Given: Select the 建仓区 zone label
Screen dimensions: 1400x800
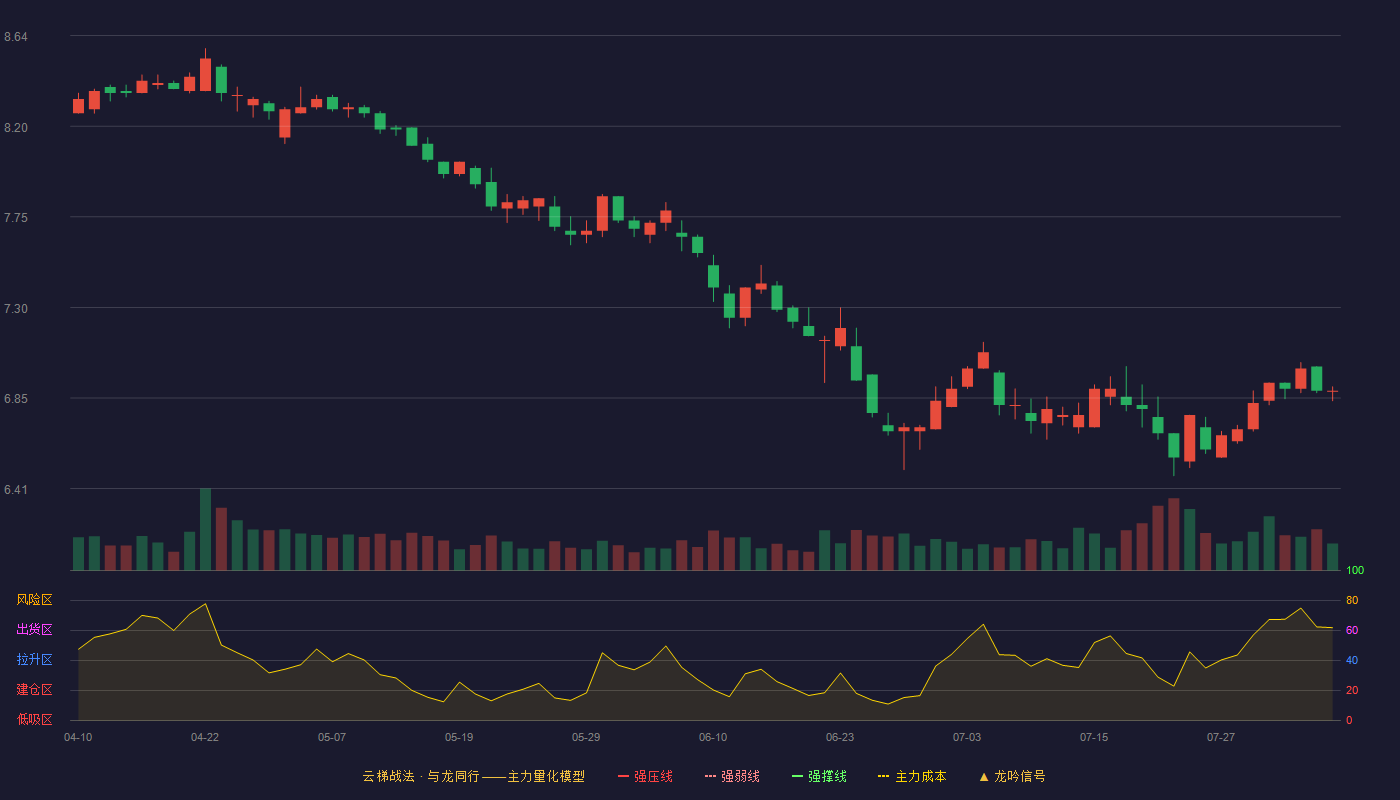Looking at the screenshot, I should click(34, 690).
